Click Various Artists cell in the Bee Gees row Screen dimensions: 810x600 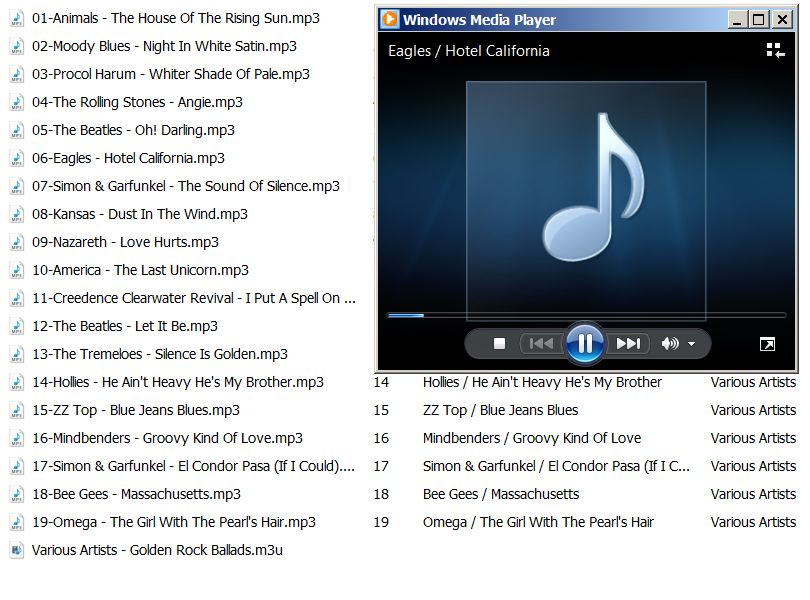click(753, 494)
